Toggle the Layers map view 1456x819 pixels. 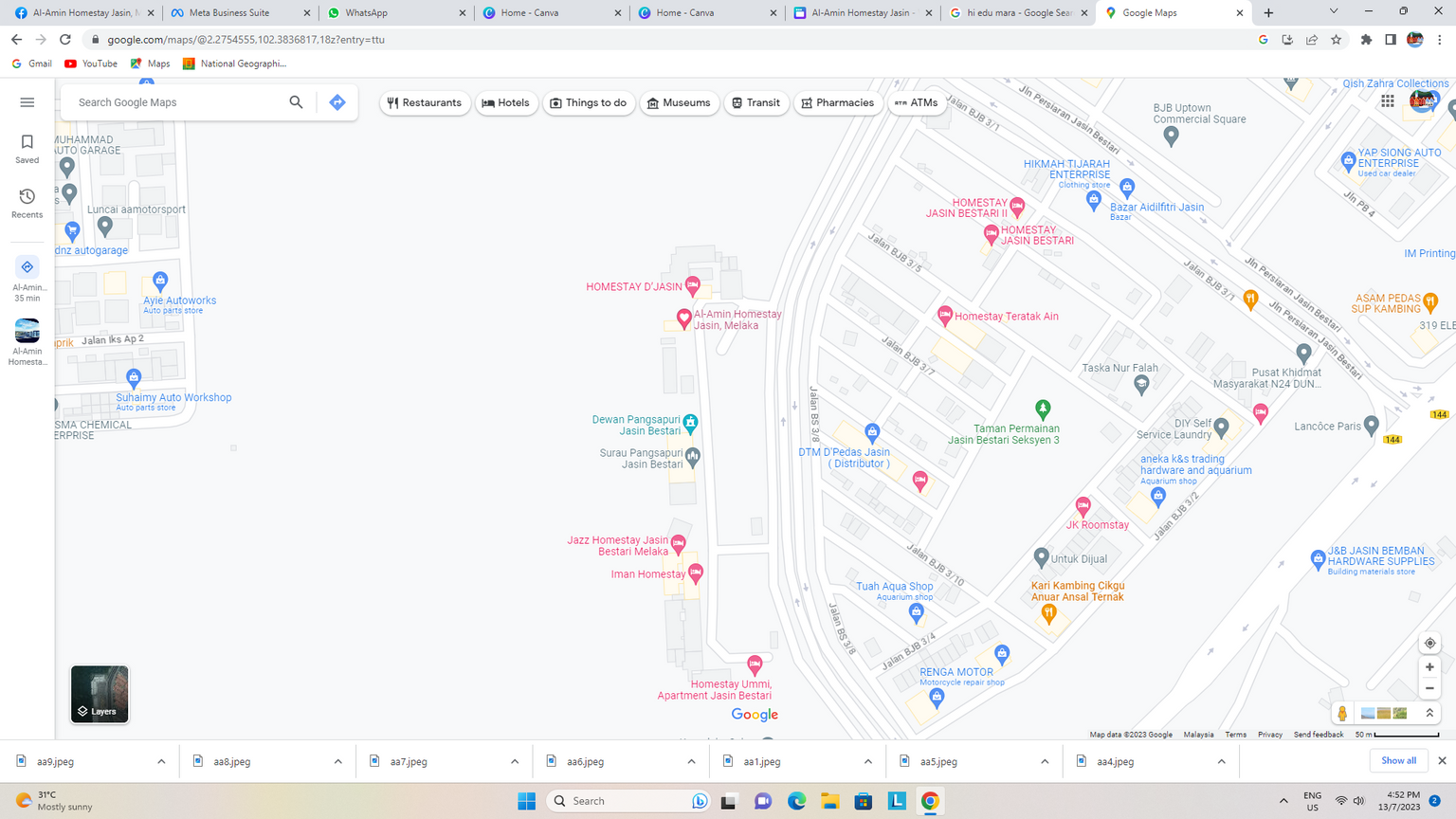click(x=100, y=694)
